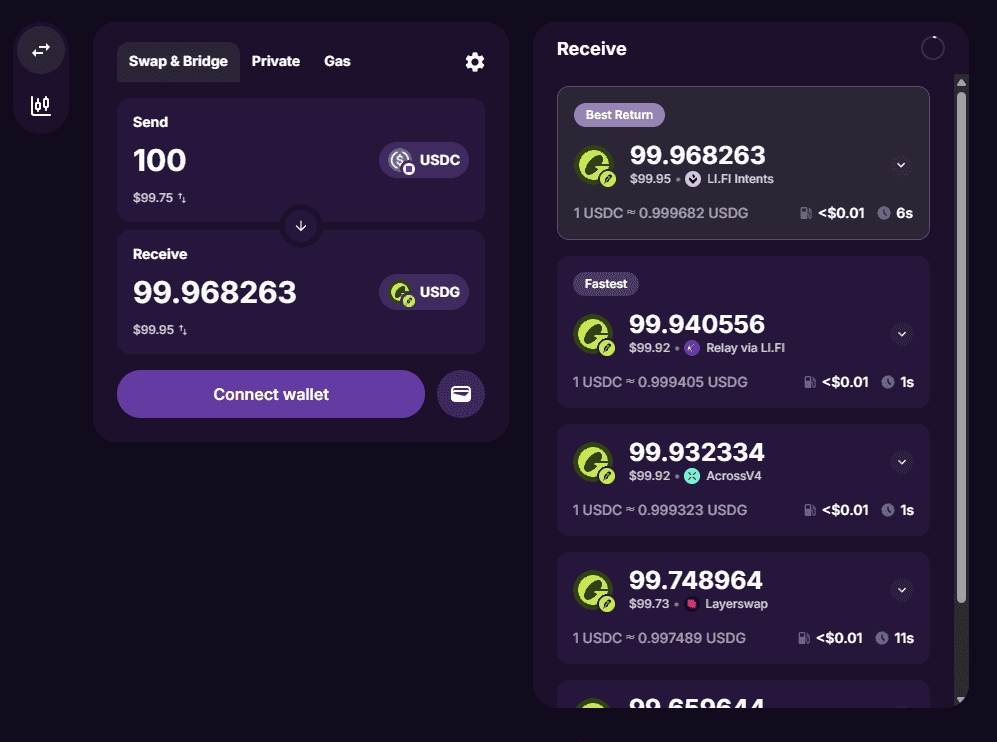This screenshot has height=742, width=997.
Task: Open the swap exchange sidebar icon
Action: pyautogui.click(x=41, y=50)
